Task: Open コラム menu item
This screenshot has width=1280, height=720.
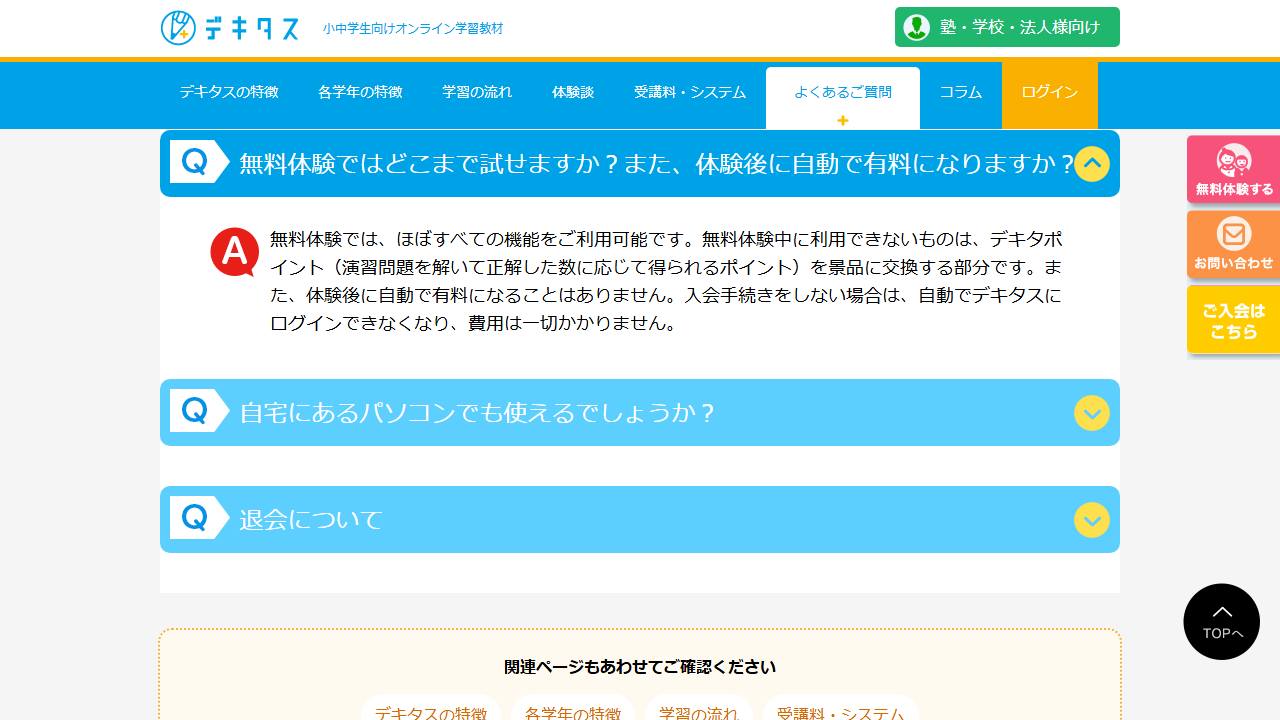Action: [961, 92]
